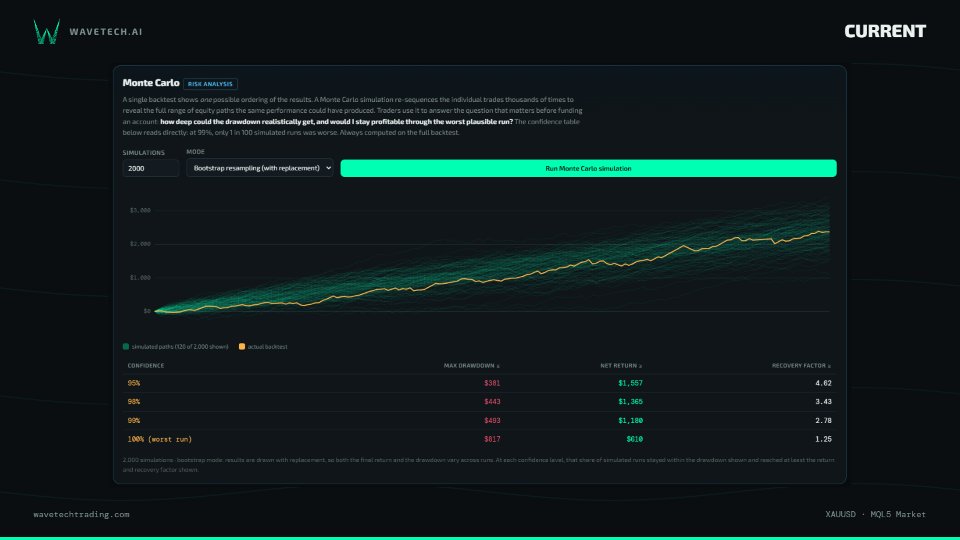Screen dimensions: 960x540
Task: Click the $817 max drawdown value
Action: [x=492, y=439]
